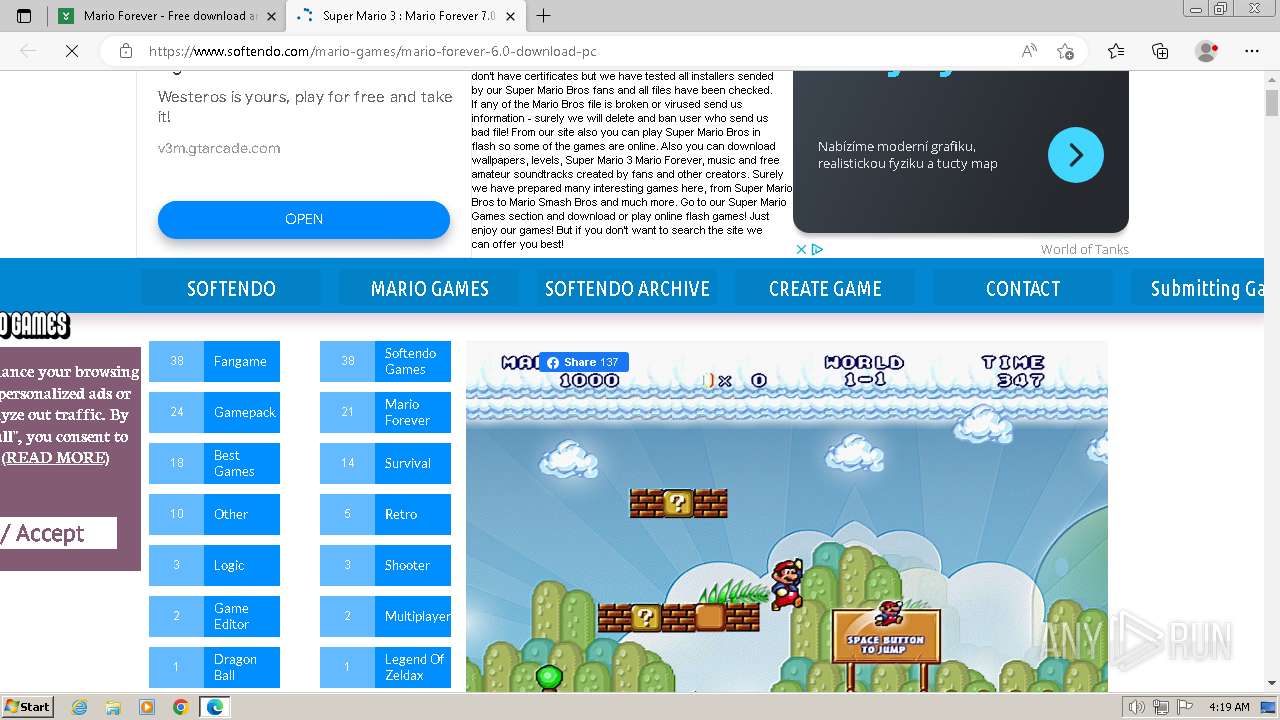Open the browser profile avatar

[x=1207, y=51]
